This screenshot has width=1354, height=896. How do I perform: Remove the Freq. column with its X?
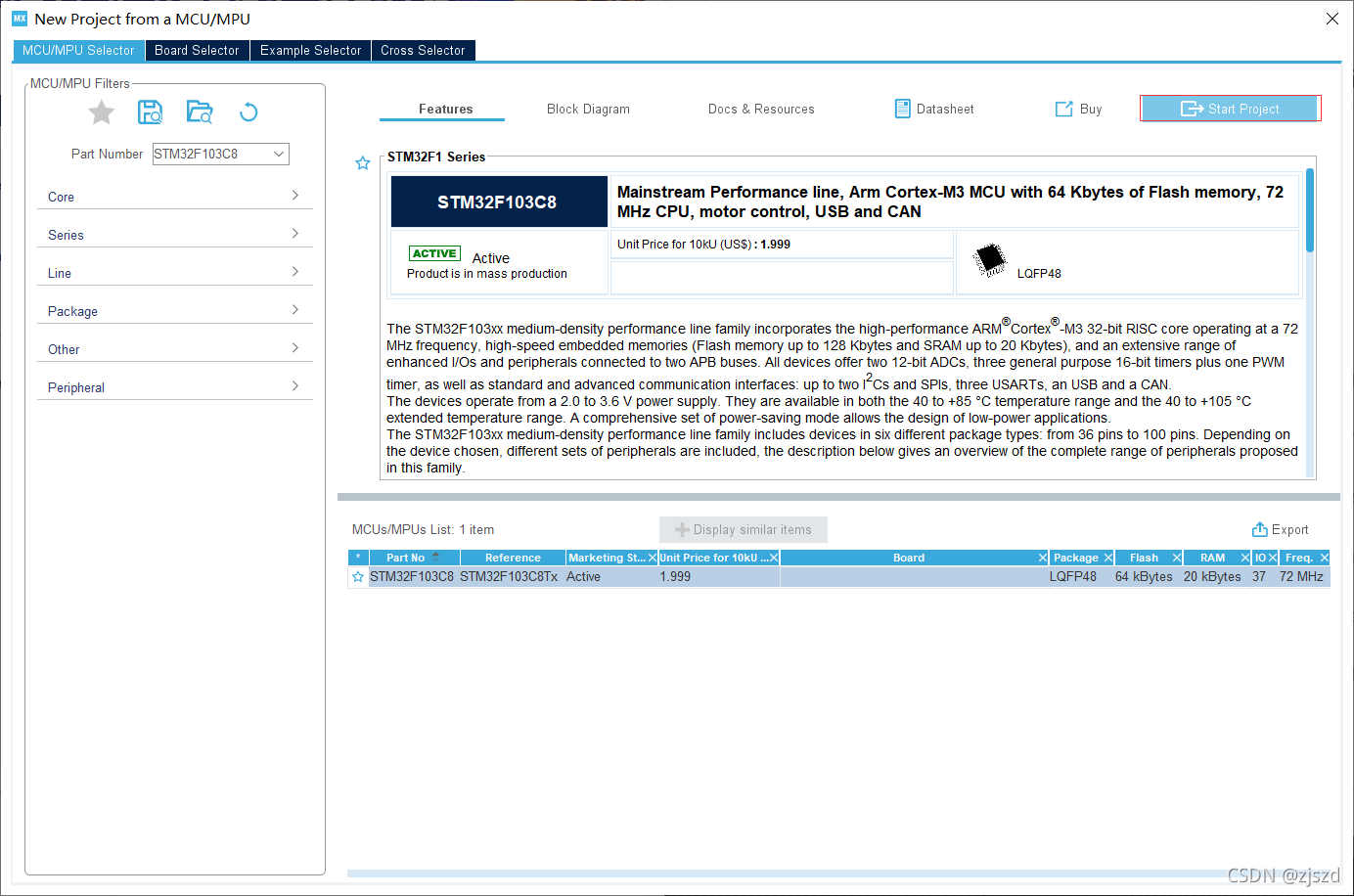1325,558
